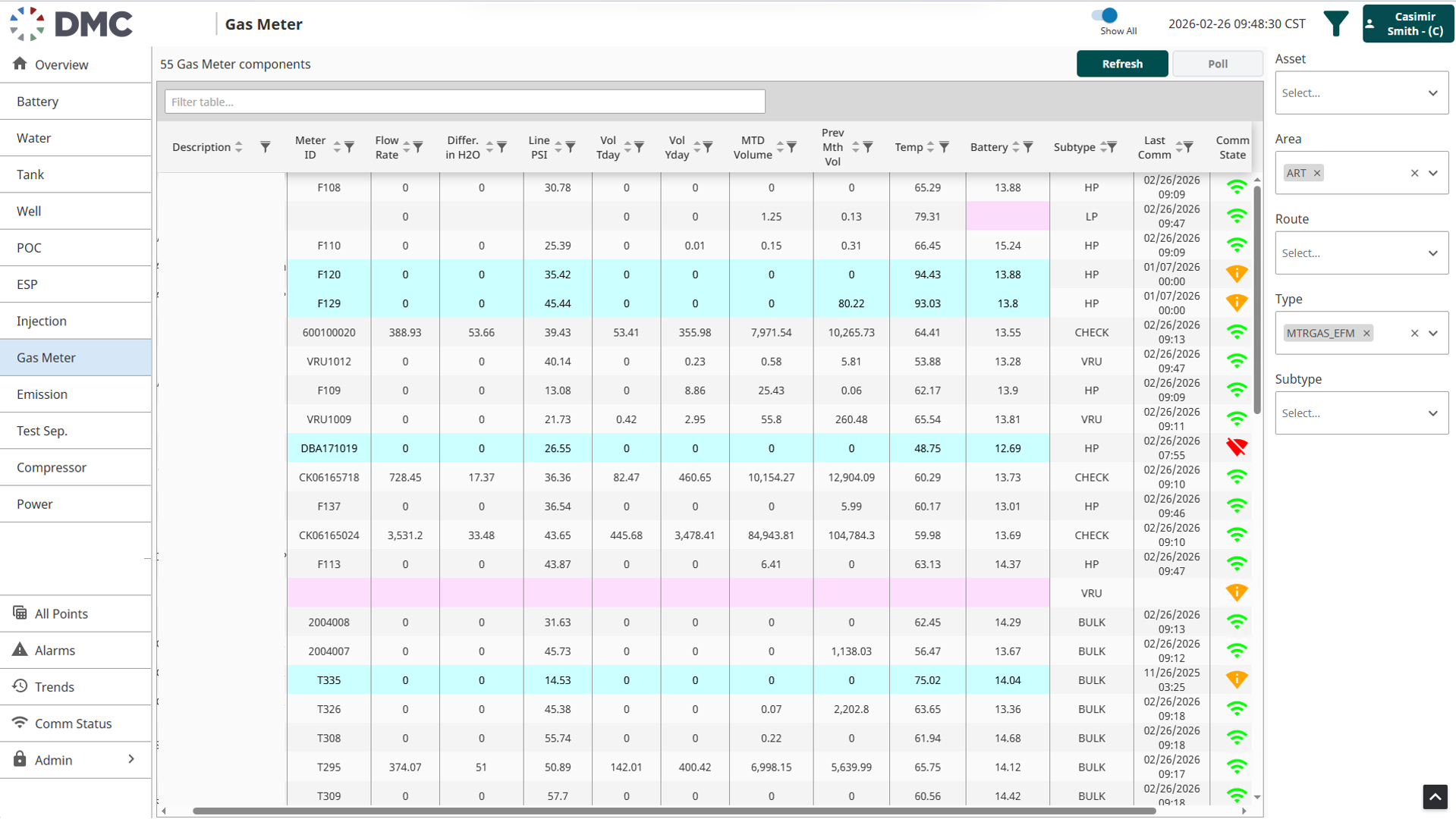Go to Overview page

pyautogui.click(x=76, y=64)
